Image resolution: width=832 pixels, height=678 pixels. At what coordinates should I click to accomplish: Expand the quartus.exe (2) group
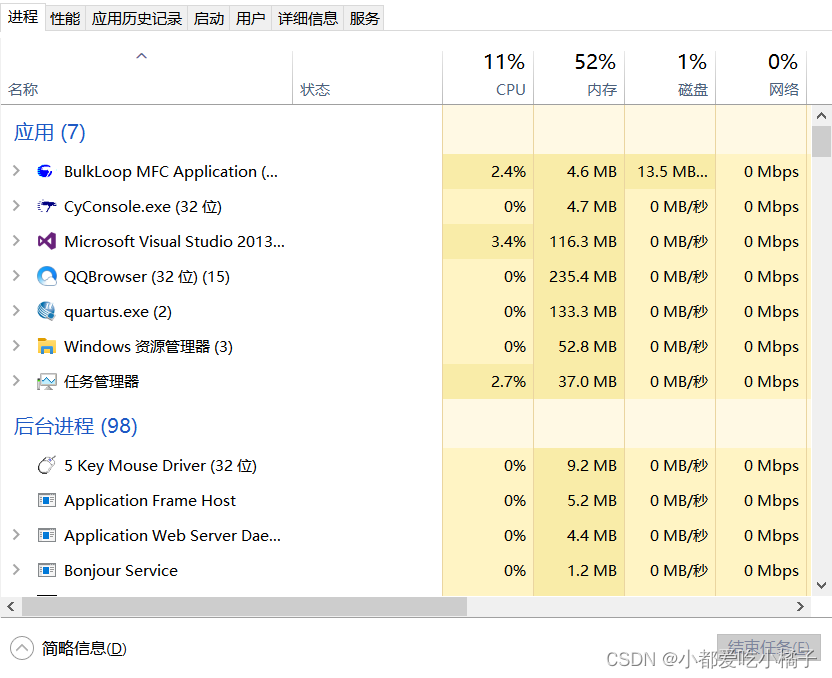click(x=16, y=311)
